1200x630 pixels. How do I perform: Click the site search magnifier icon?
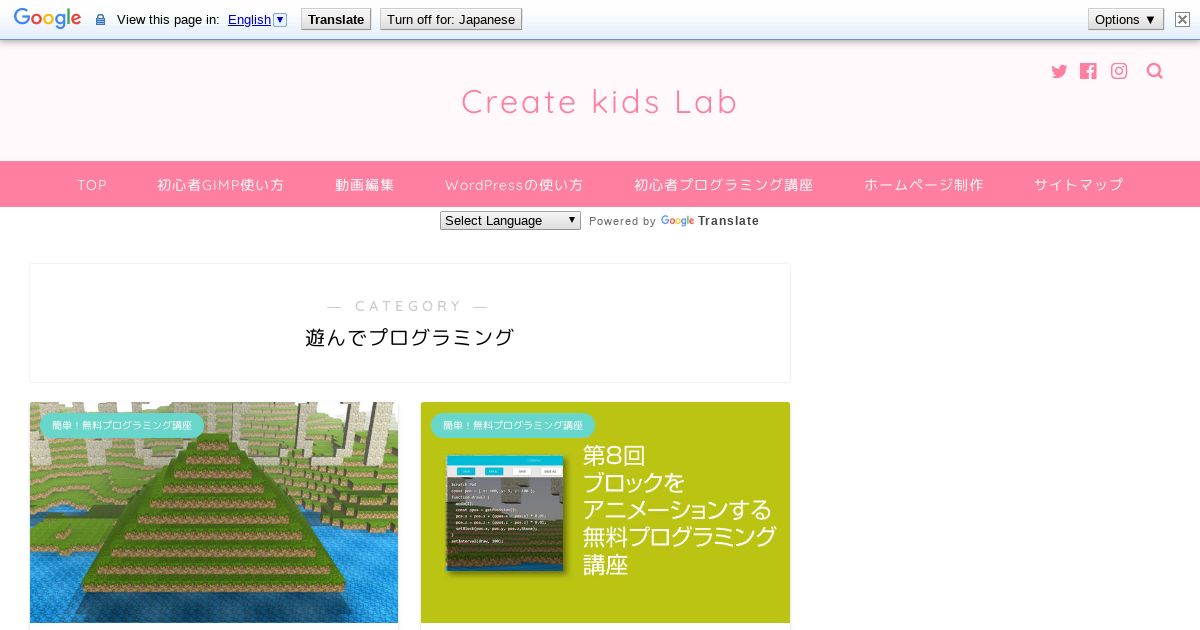1155,71
